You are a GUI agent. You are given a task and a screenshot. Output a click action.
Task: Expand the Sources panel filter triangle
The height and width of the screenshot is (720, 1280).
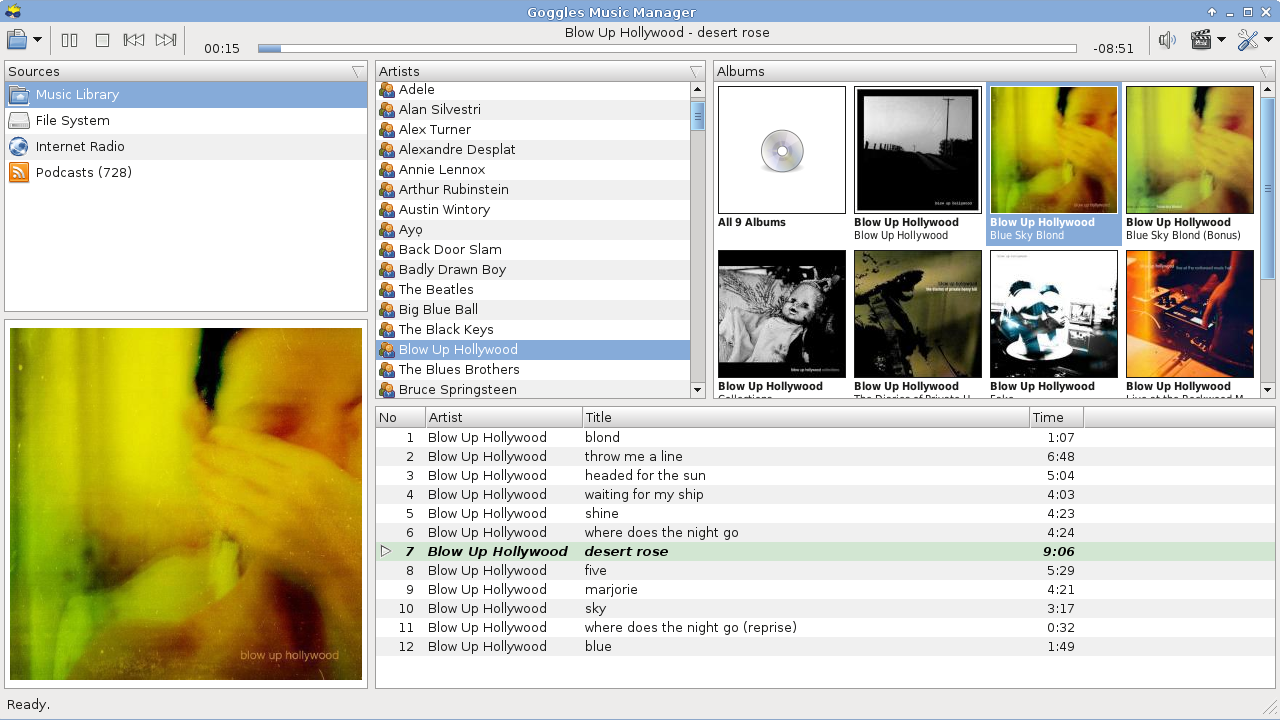coord(358,72)
